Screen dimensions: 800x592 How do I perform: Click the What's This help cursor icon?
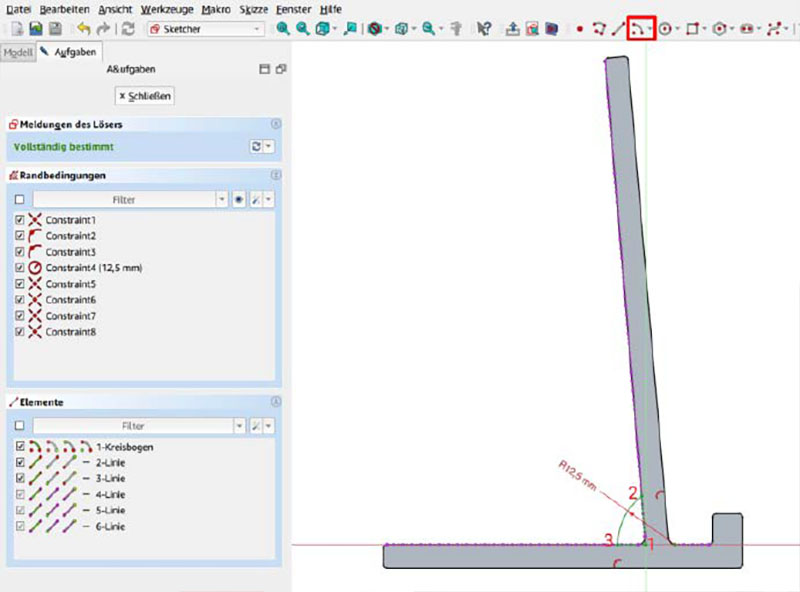coord(485,29)
